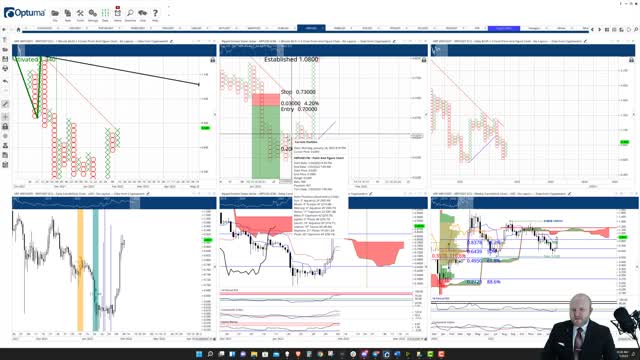Edit the title of the bottom-right weekly chart

[569, 193]
